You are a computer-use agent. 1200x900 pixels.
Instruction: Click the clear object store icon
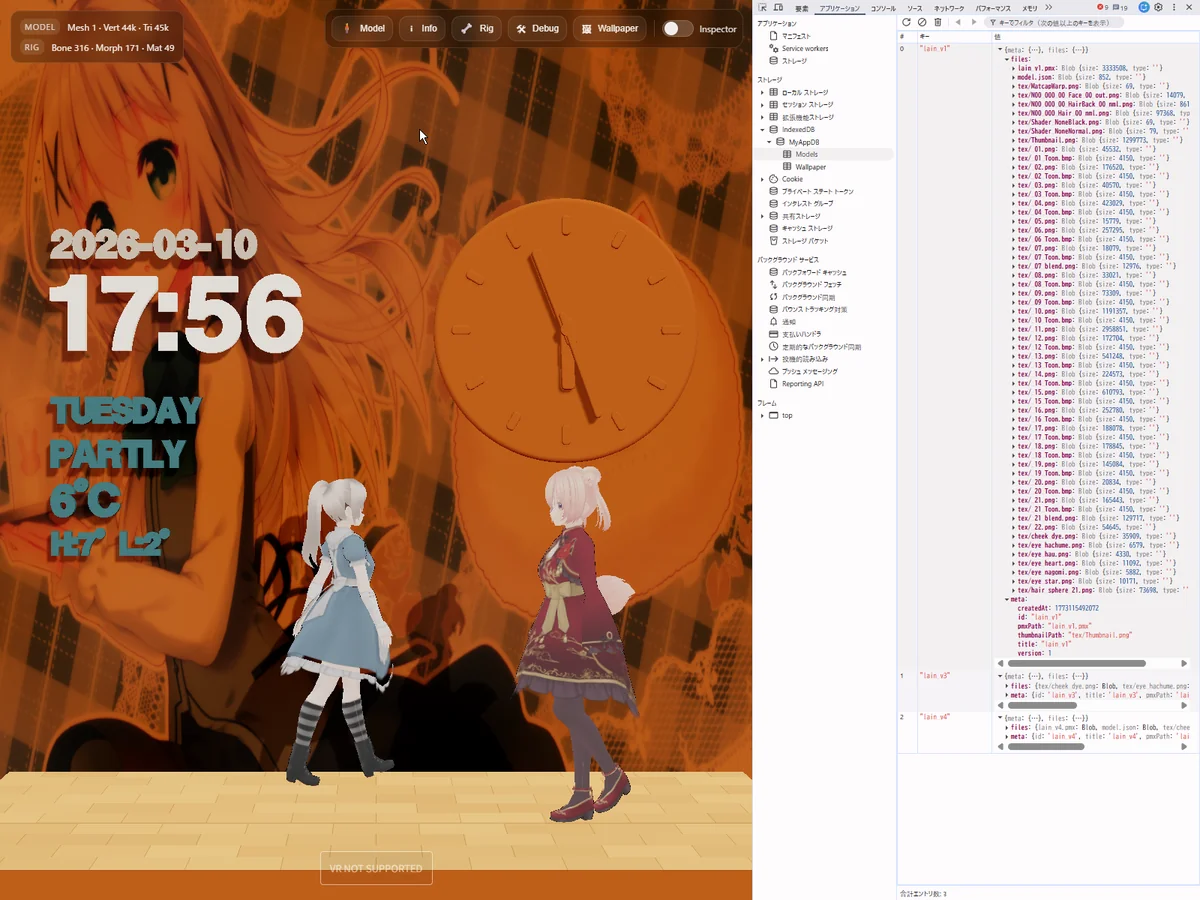pos(922,22)
